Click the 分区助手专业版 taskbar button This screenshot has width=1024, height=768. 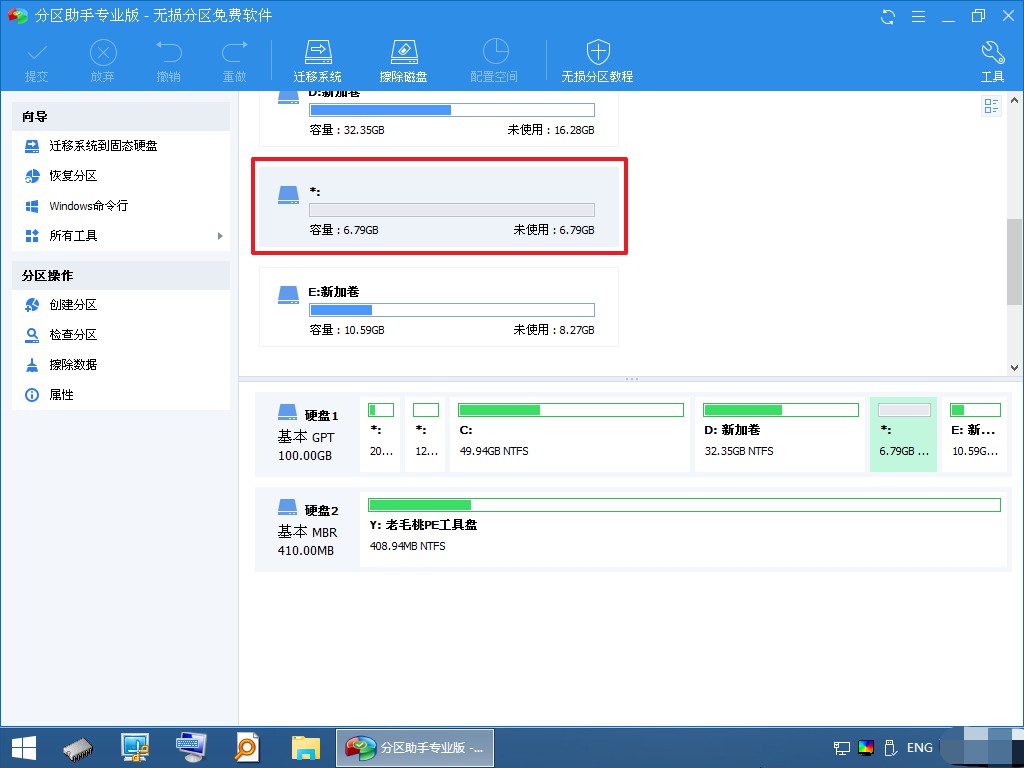(415, 748)
